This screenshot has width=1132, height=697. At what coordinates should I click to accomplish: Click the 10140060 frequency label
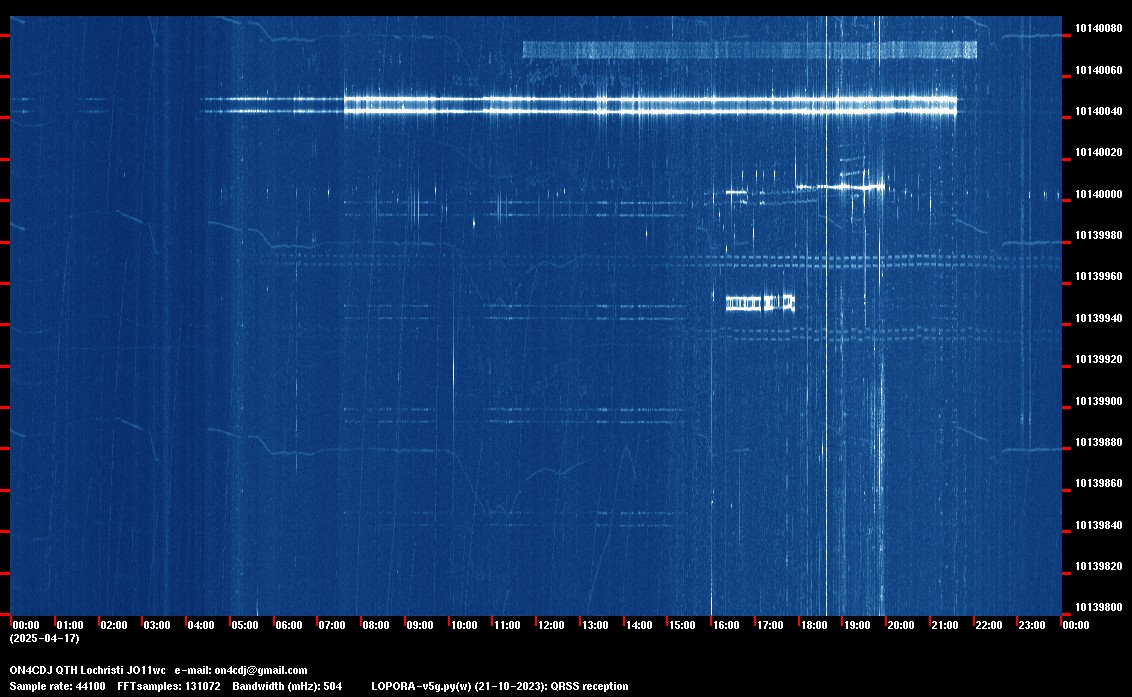(1099, 70)
